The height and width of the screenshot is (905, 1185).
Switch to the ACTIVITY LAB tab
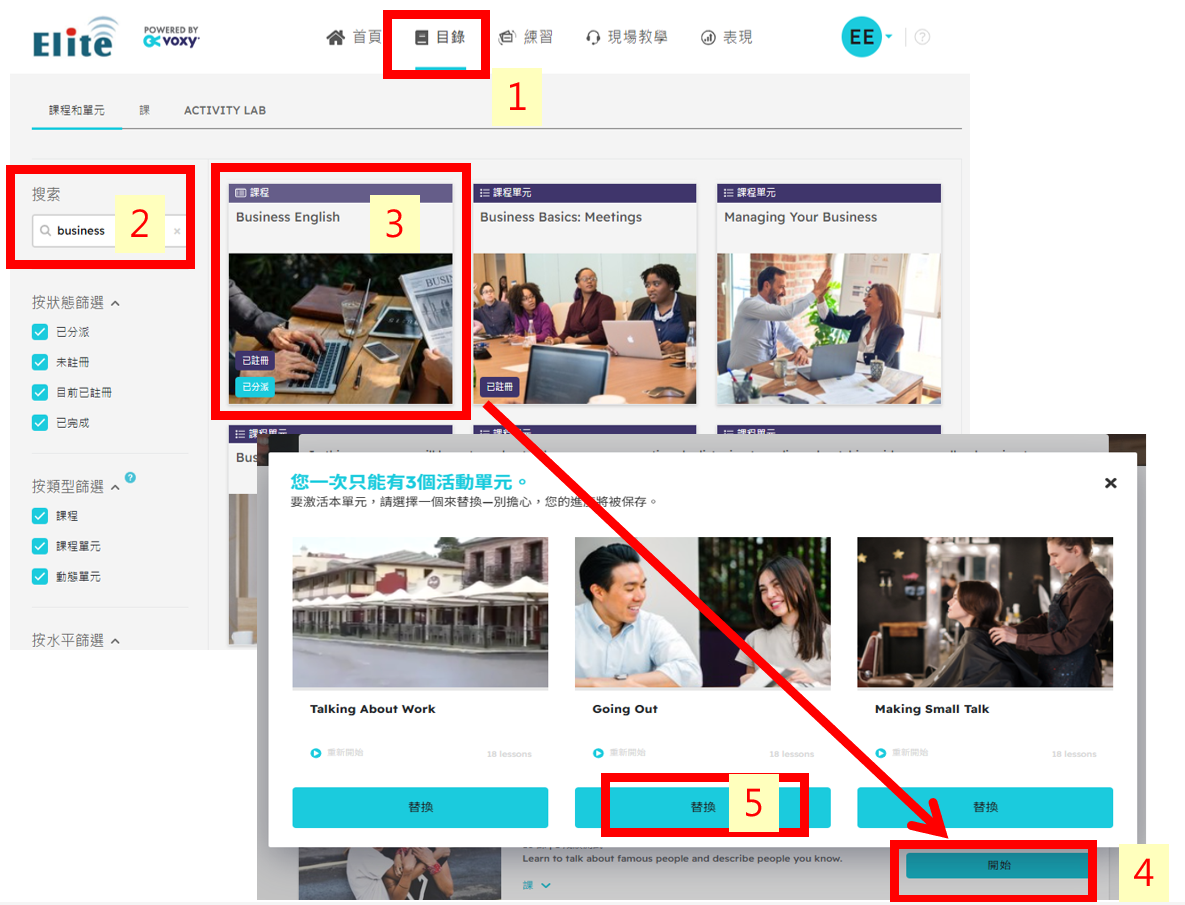coord(224,110)
